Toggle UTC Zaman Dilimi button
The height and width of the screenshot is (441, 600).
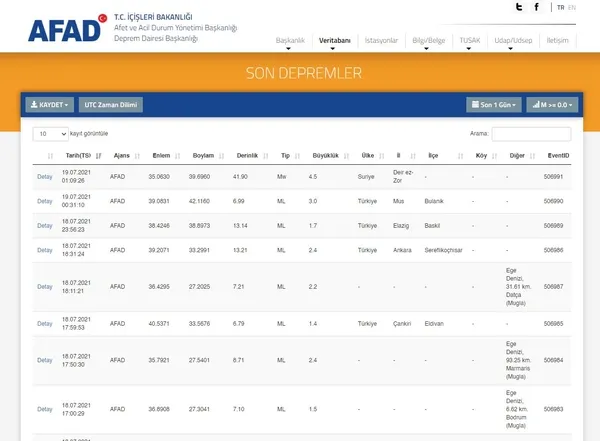pyautogui.click(x=111, y=105)
